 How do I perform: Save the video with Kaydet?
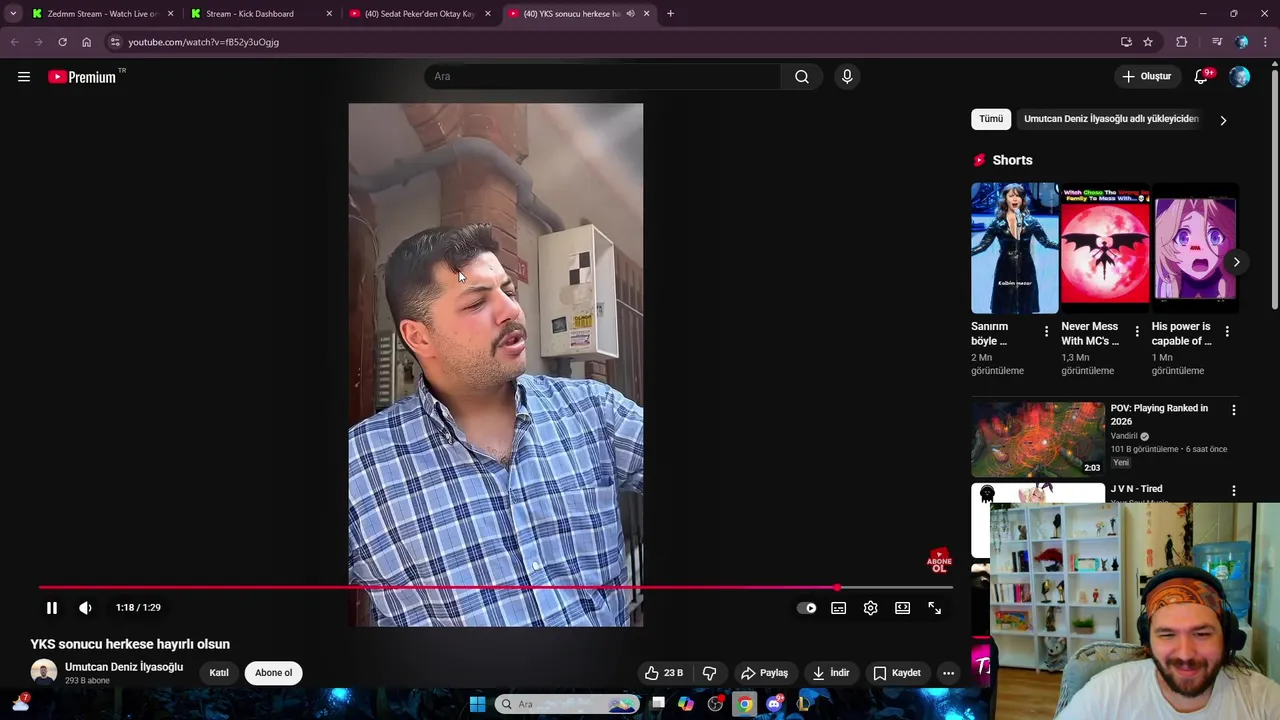click(897, 673)
